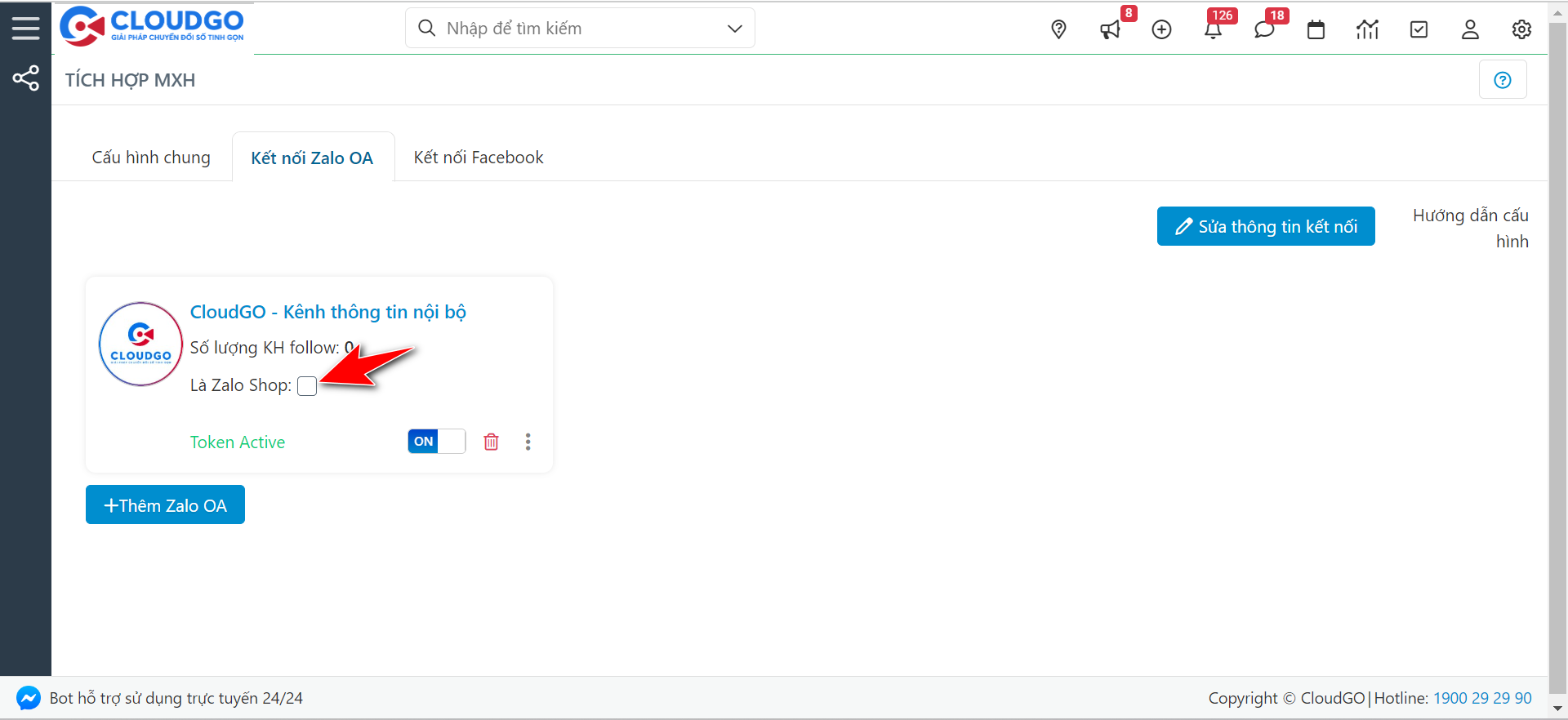Image resolution: width=1568 pixels, height=720 pixels.
Task: Open the reports chart icon
Action: coord(1367,30)
